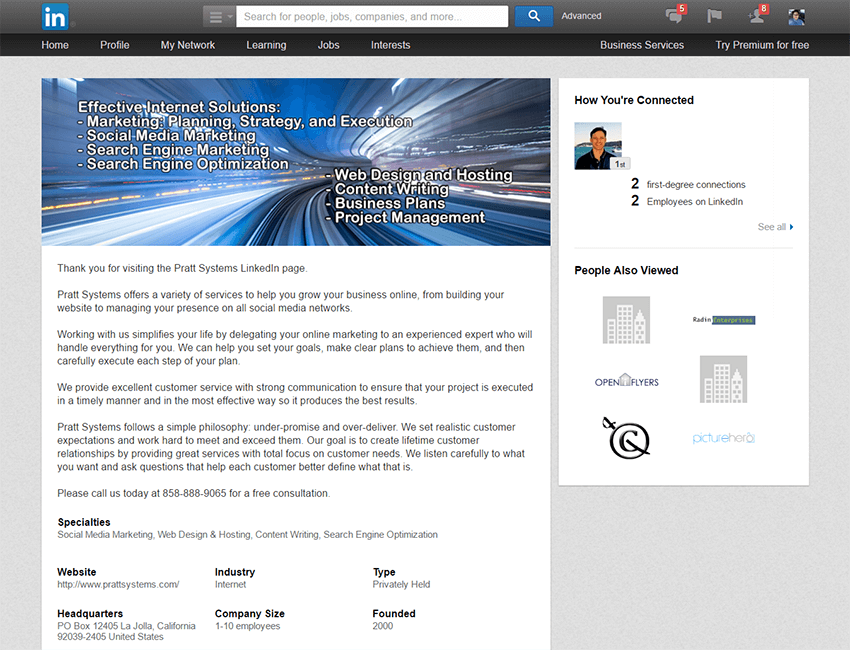
Task: Open the Radin Enterprises company logo
Action: coord(723,320)
